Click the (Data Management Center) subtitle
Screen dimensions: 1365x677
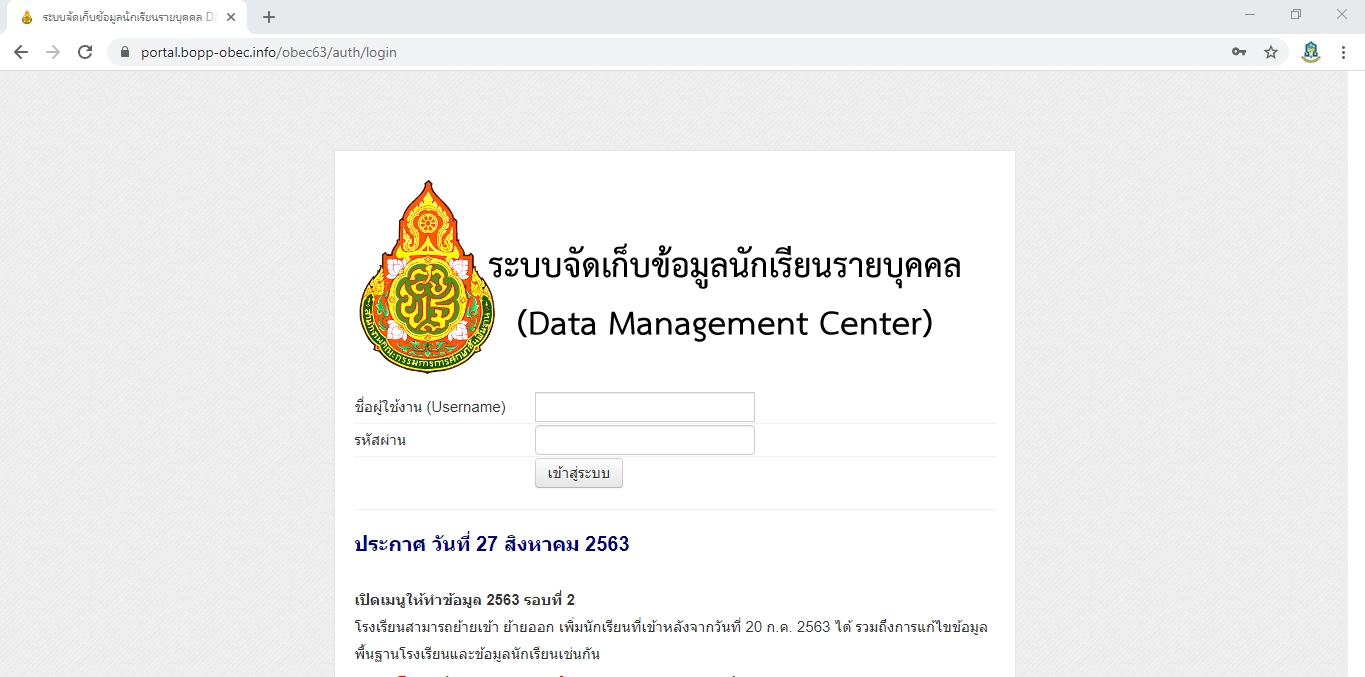[x=725, y=323]
